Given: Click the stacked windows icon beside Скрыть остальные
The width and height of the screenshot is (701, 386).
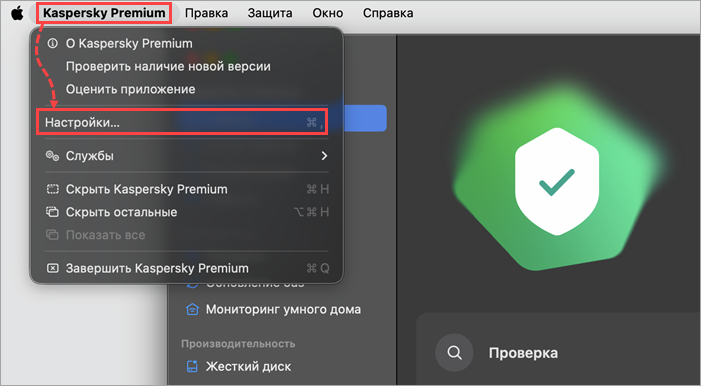Looking at the screenshot, I should click(x=53, y=212).
